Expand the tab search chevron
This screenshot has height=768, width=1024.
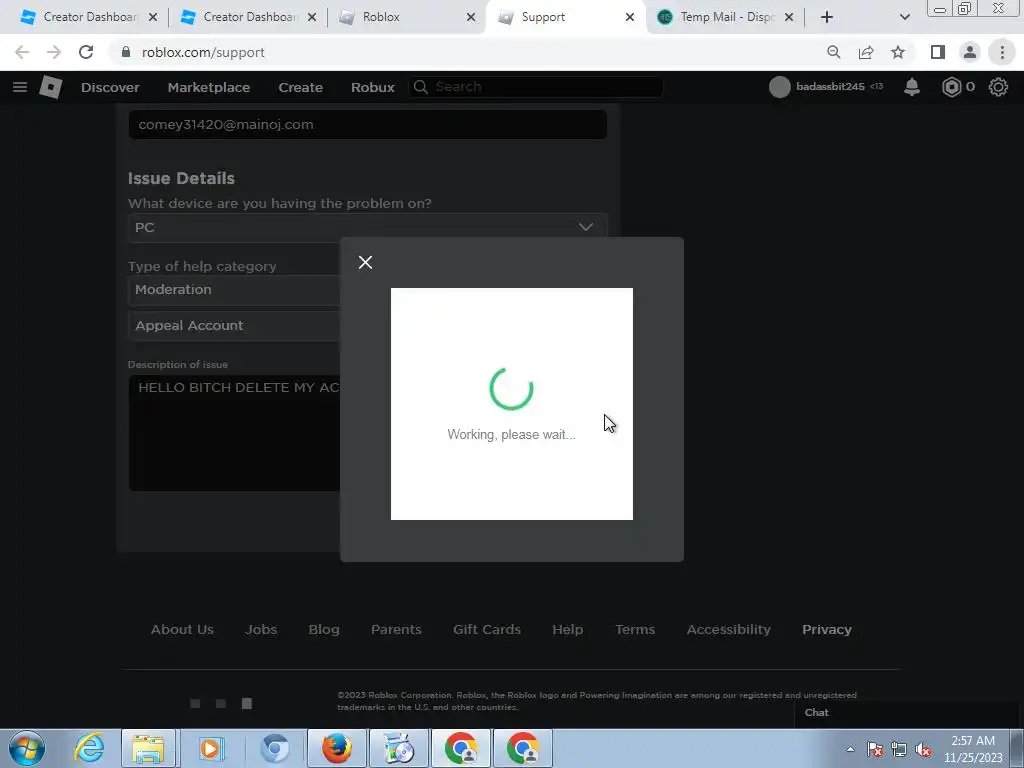(x=904, y=17)
